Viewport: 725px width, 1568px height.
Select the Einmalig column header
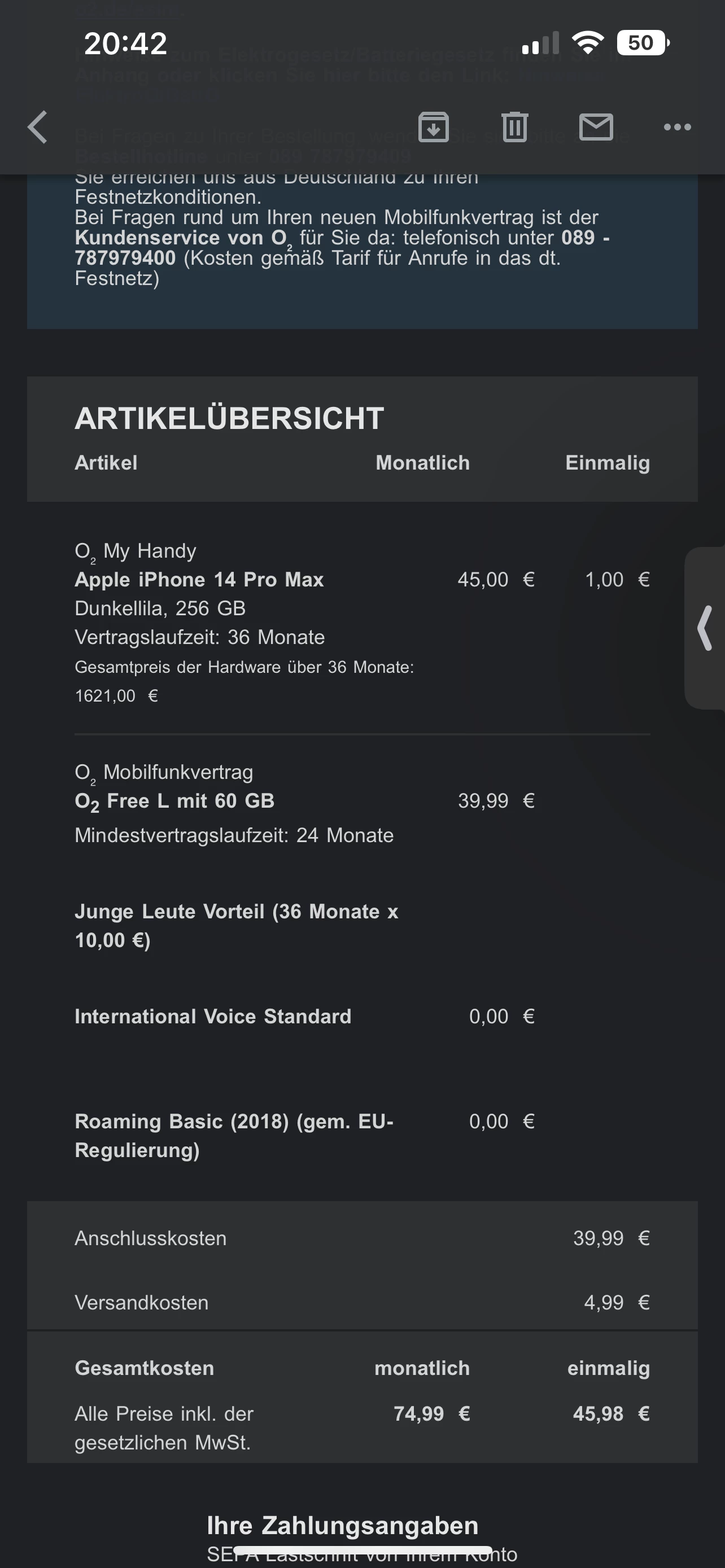point(607,463)
